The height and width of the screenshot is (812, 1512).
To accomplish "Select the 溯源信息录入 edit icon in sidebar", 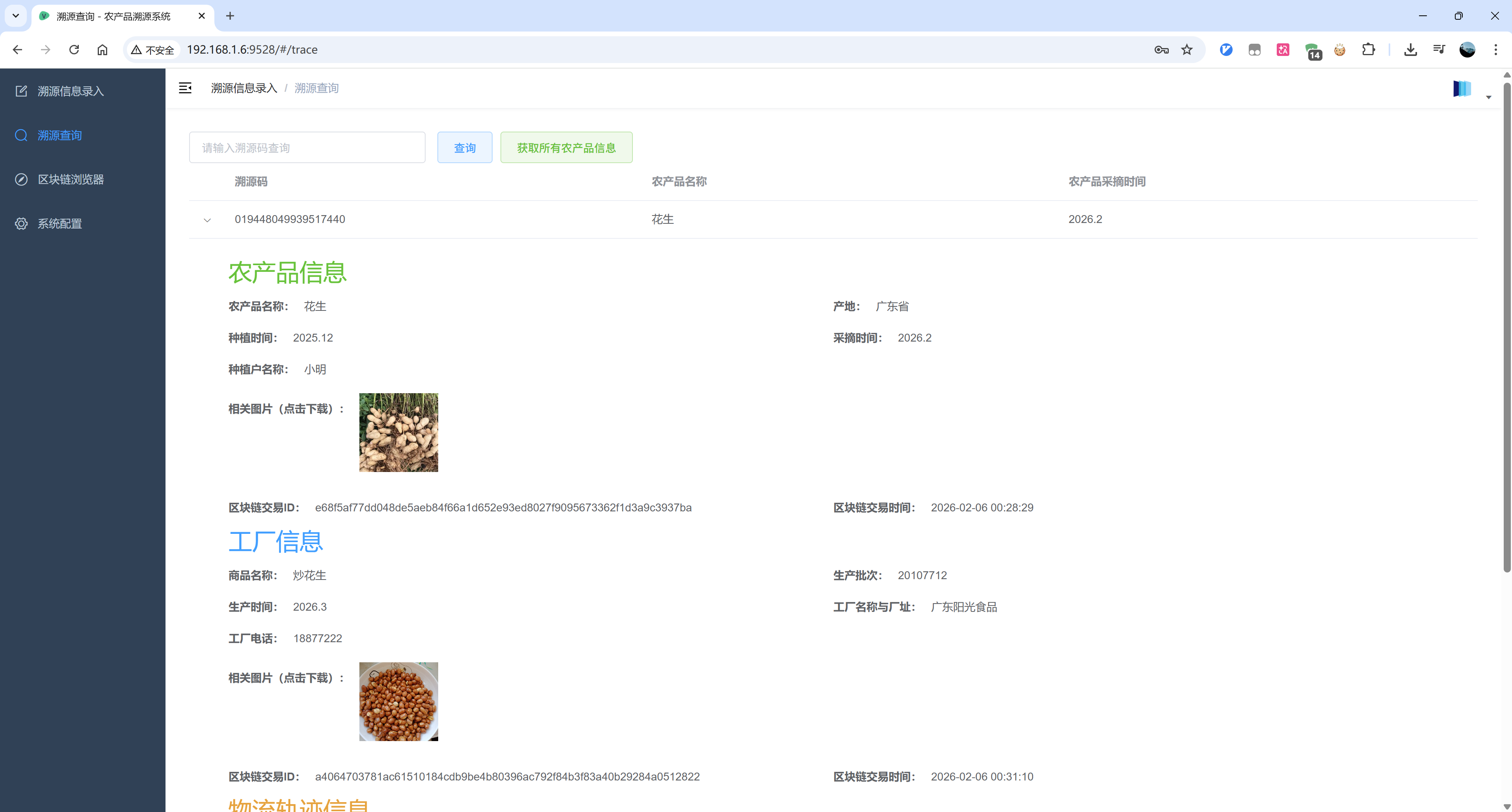I will click(x=21, y=91).
